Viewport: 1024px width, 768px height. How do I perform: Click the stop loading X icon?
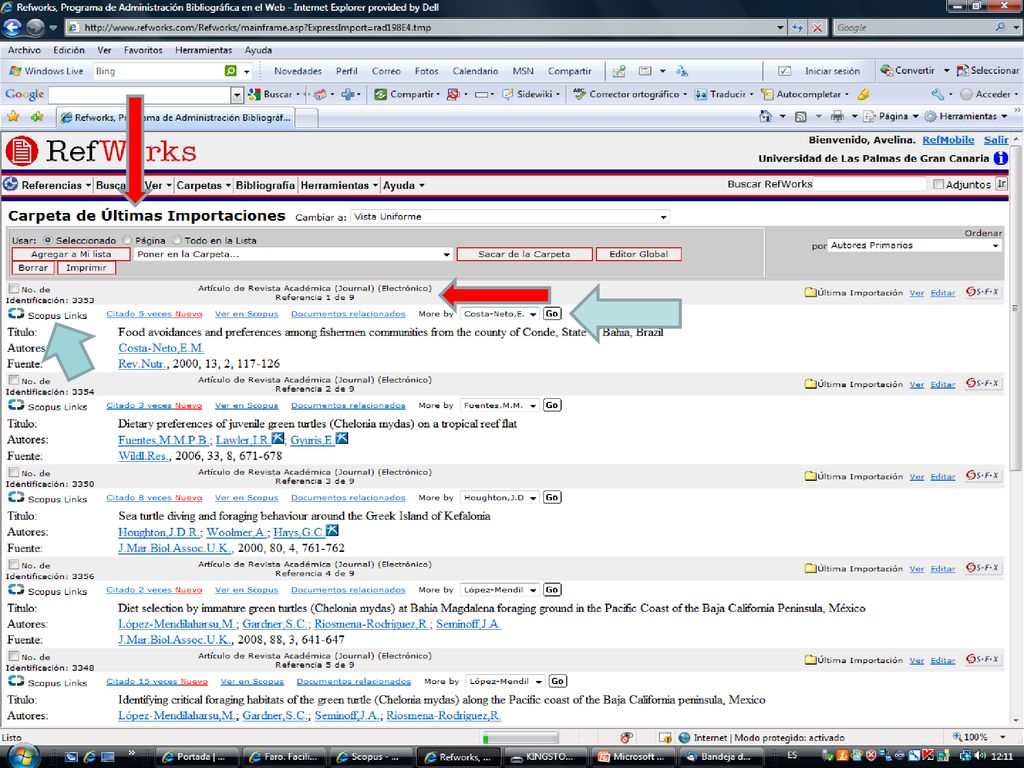(x=818, y=27)
